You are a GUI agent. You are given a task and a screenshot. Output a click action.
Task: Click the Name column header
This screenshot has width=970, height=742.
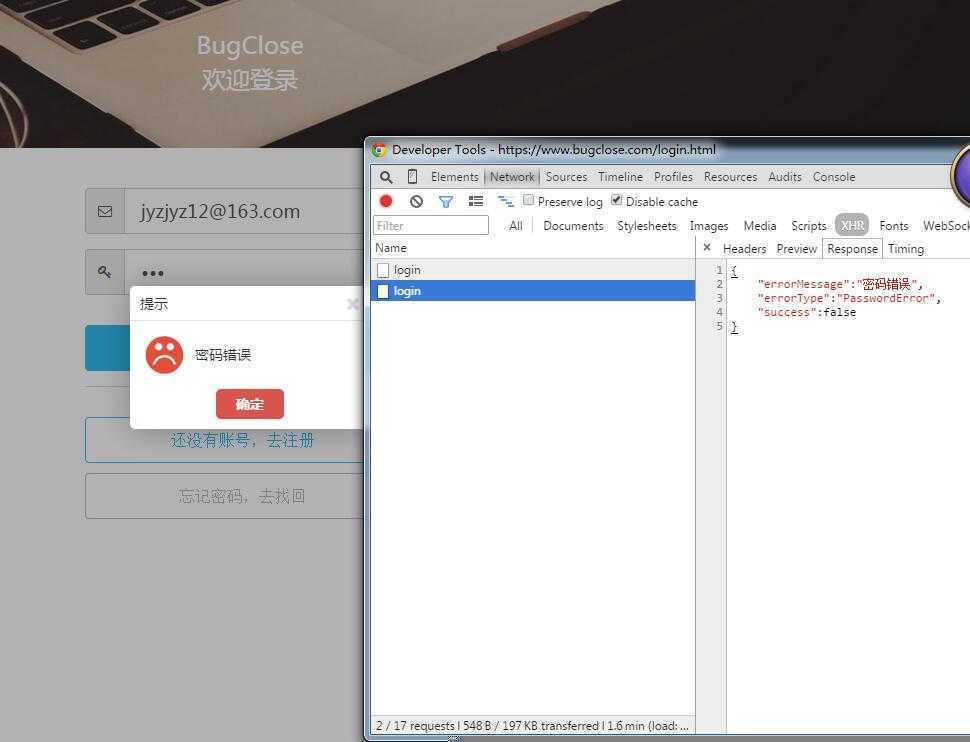pos(533,248)
